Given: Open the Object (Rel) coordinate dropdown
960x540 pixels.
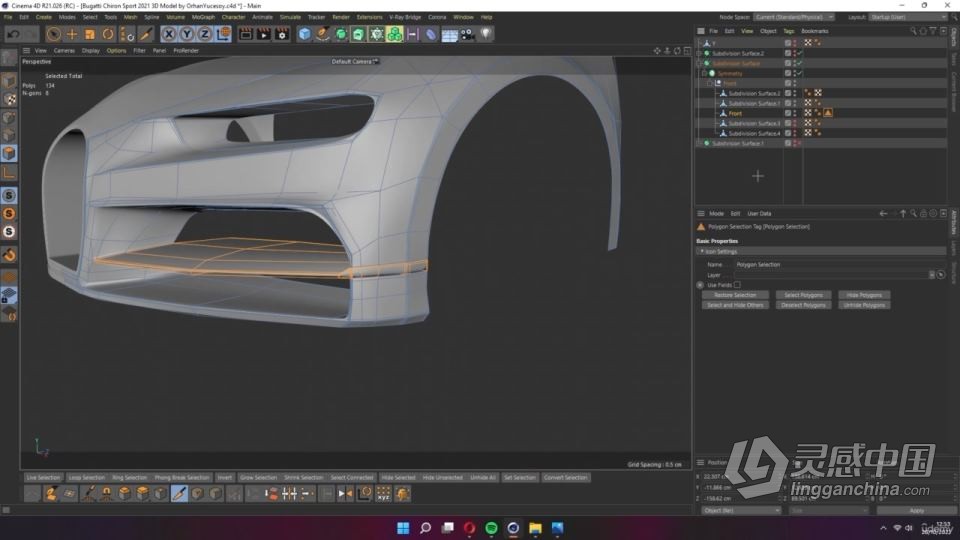Looking at the screenshot, I should point(741,511).
